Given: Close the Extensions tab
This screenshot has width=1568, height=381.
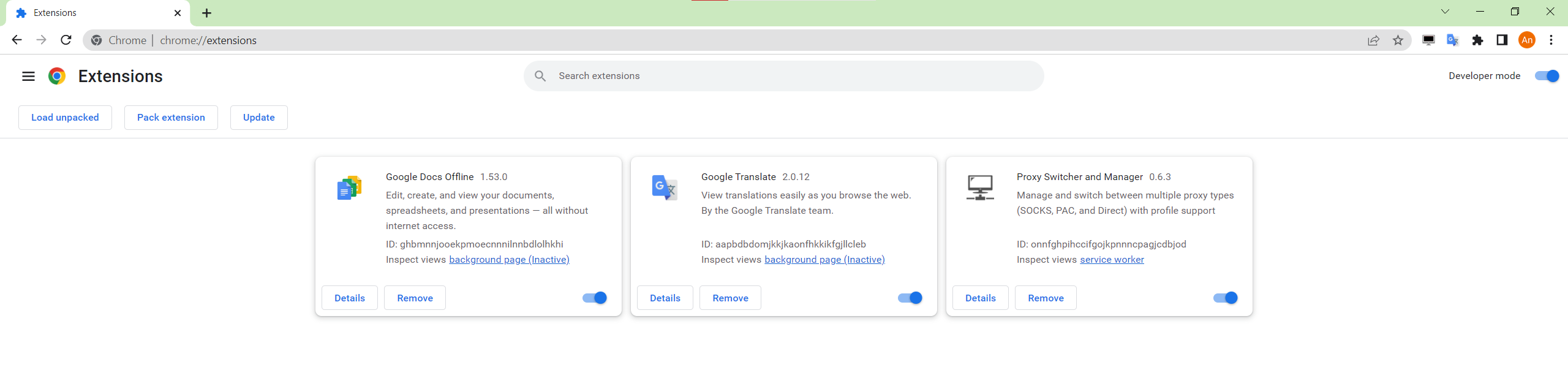Looking at the screenshot, I should [178, 13].
